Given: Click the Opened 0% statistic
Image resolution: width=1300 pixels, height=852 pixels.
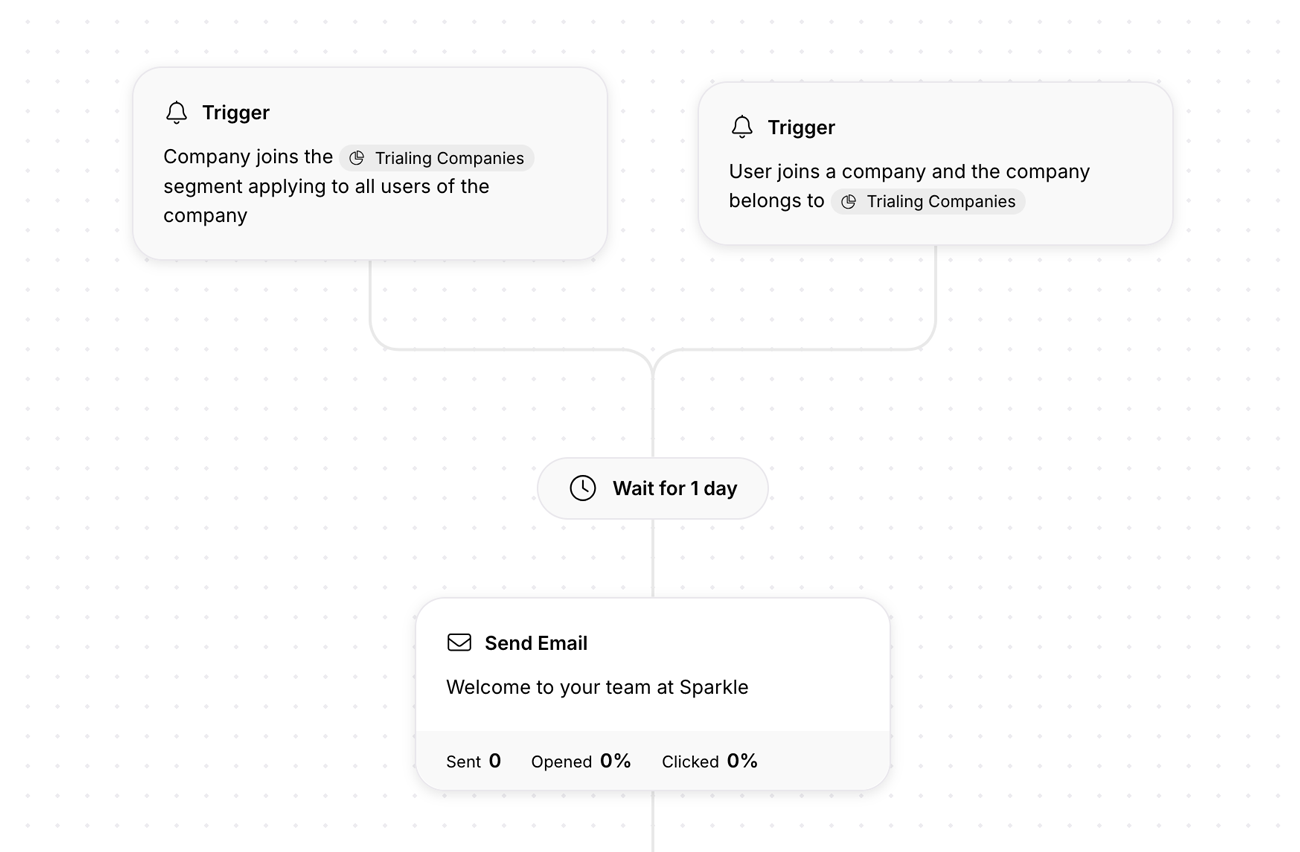Looking at the screenshot, I should tap(581, 761).
